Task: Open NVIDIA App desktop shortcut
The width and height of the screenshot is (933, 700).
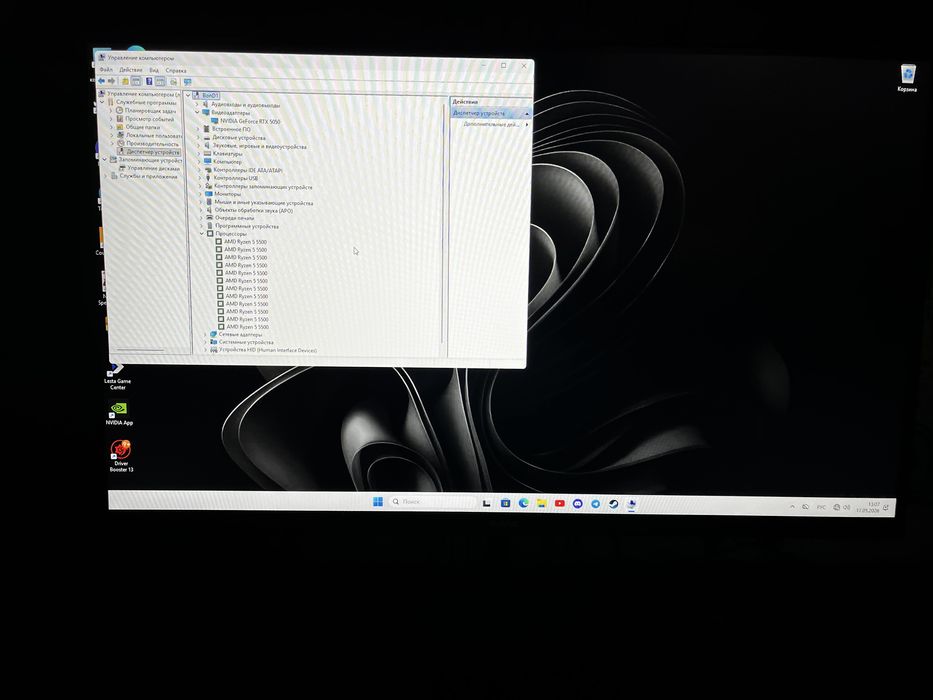Action: (x=119, y=412)
